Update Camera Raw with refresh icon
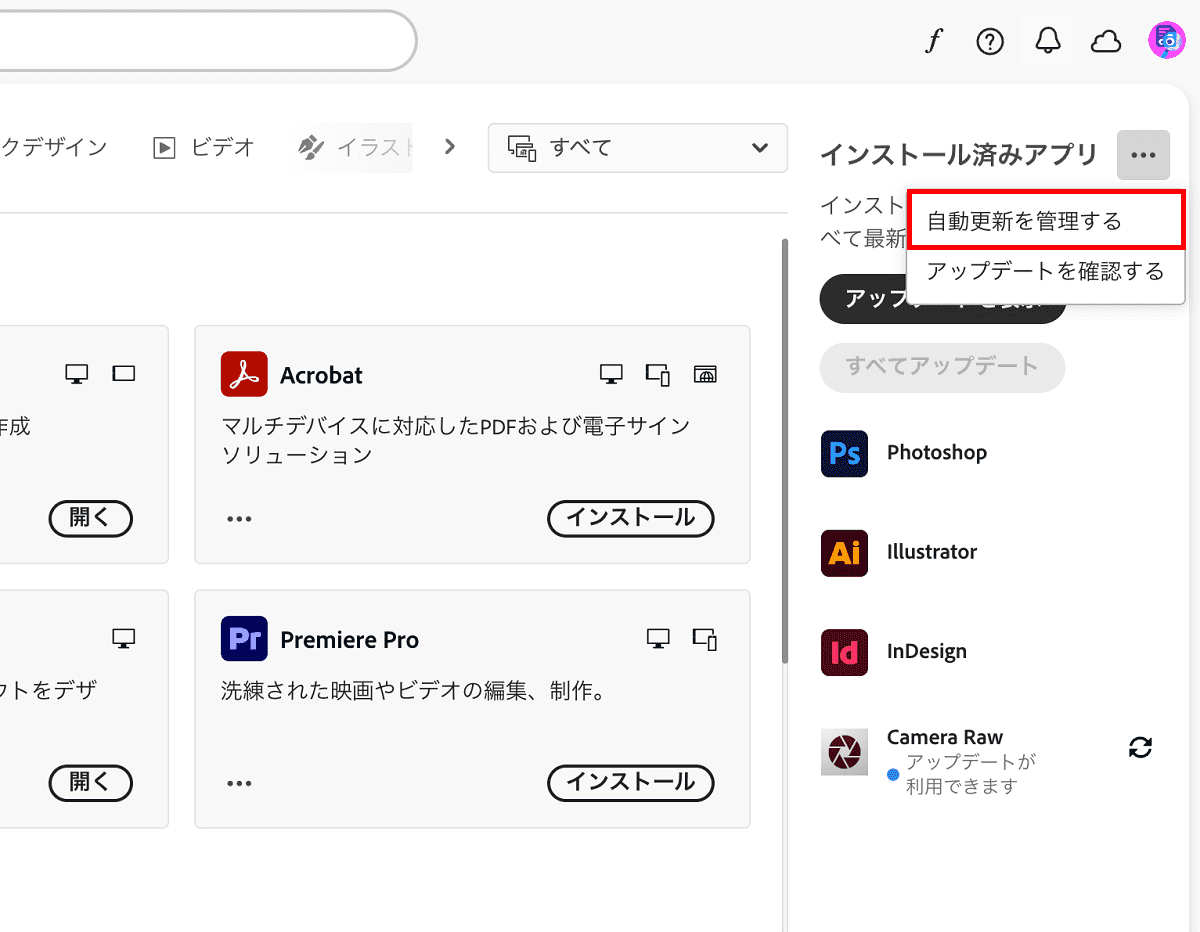 point(1140,747)
